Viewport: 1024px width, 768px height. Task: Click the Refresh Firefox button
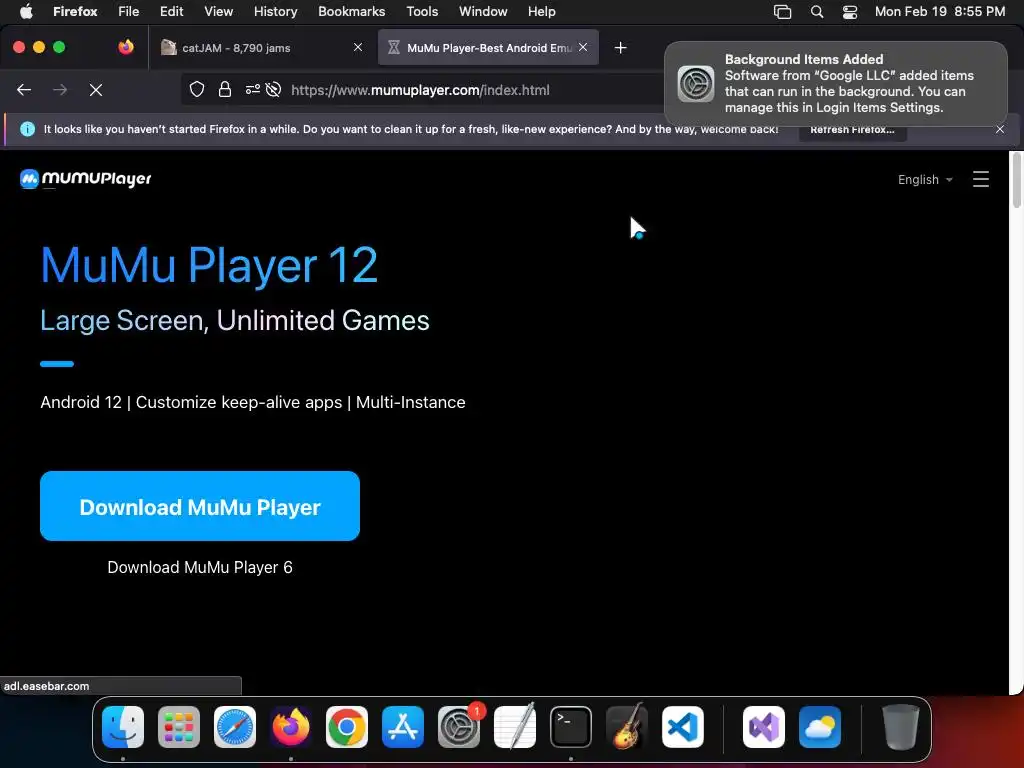pyautogui.click(x=852, y=129)
